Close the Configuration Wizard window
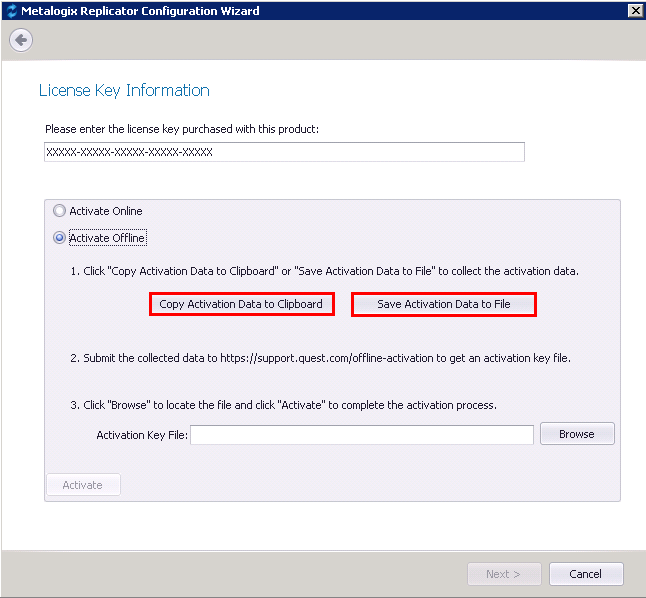 [636, 11]
